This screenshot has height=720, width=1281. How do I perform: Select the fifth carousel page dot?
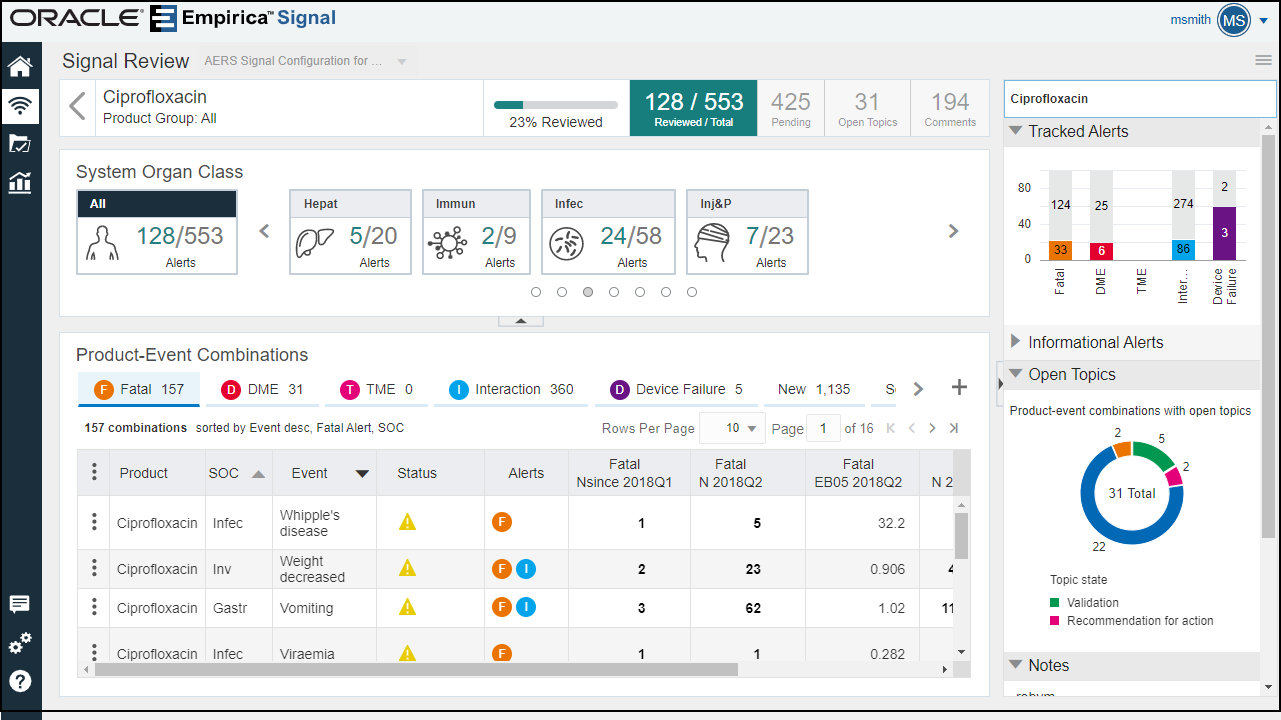(640, 292)
